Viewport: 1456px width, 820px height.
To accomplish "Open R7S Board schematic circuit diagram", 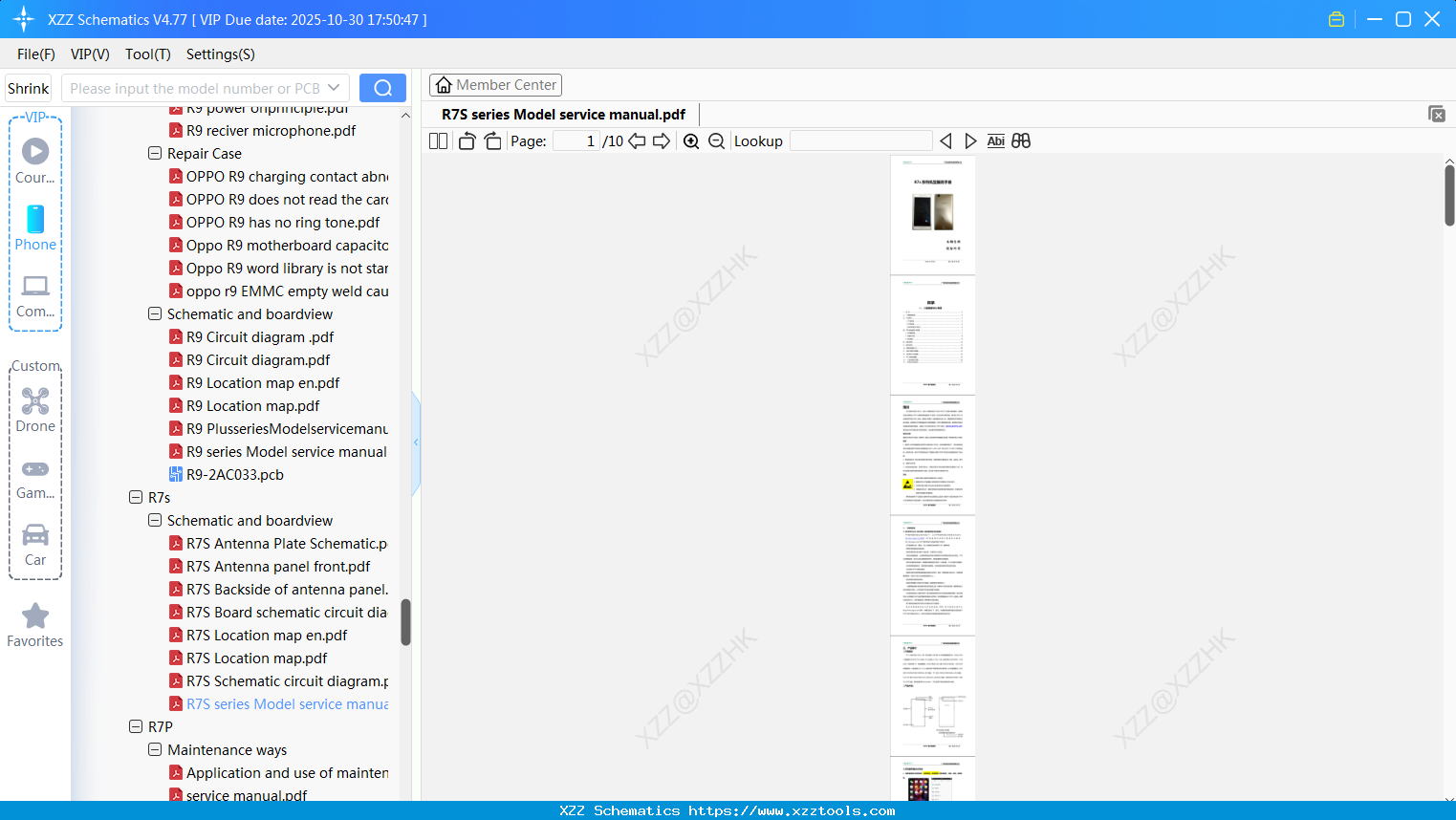I will click(x=287, y=612).
